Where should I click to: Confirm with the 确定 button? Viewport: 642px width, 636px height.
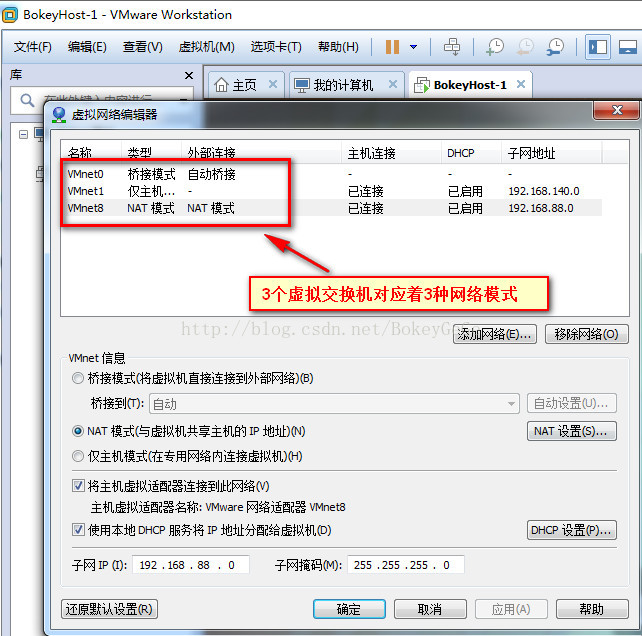click(x=349, y=609)
